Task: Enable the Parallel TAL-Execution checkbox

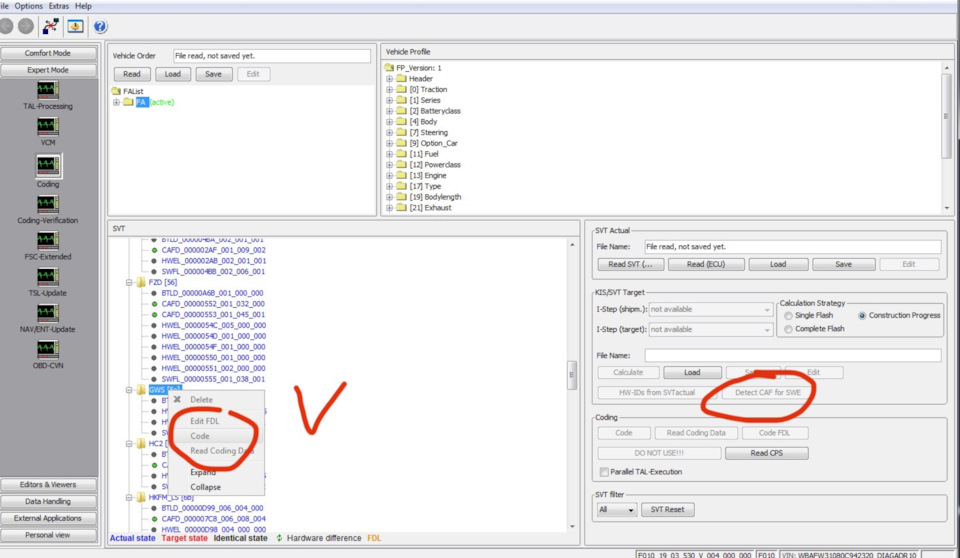Action: pos(604,472)
